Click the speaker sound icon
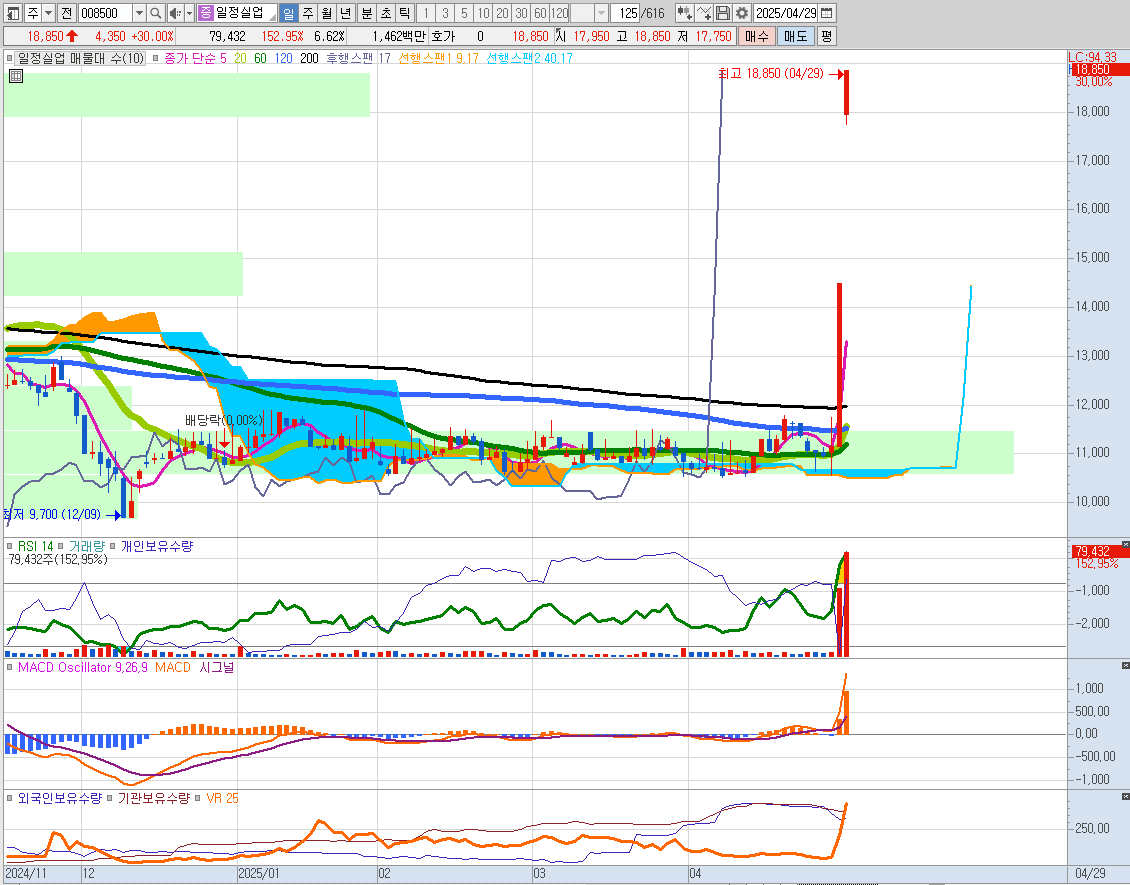Screen dimensions: 1130x885 click(x=175, y=13)
